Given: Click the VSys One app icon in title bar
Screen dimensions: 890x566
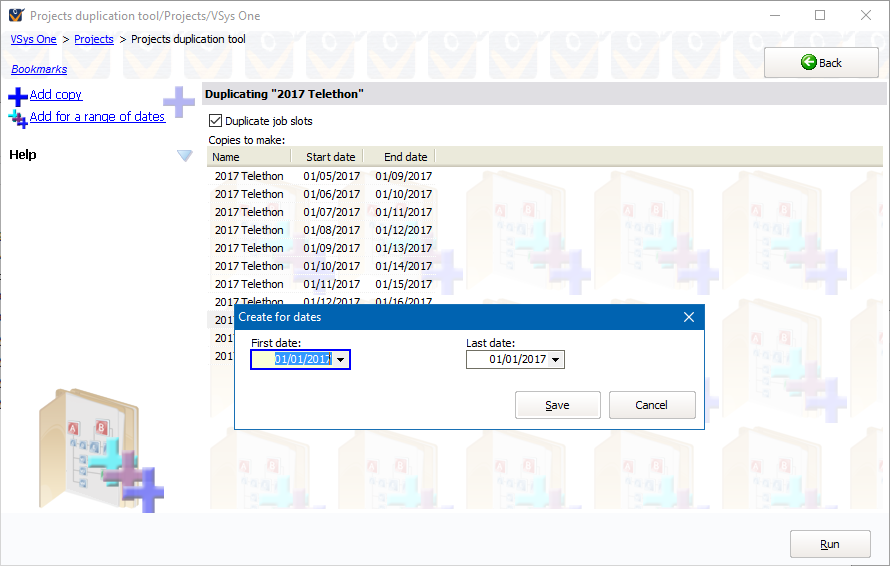Looking at the screenshot, I should [x=15, y=15].
